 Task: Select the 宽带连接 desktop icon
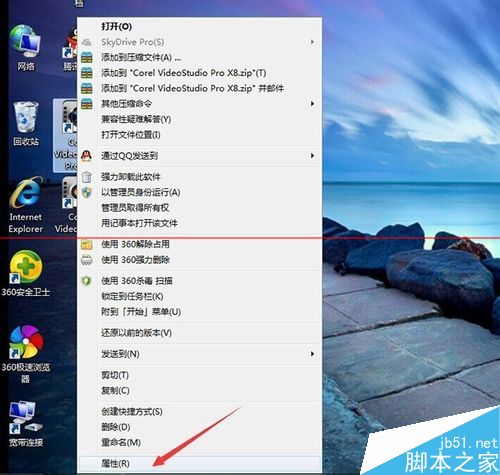coord(26,423)
